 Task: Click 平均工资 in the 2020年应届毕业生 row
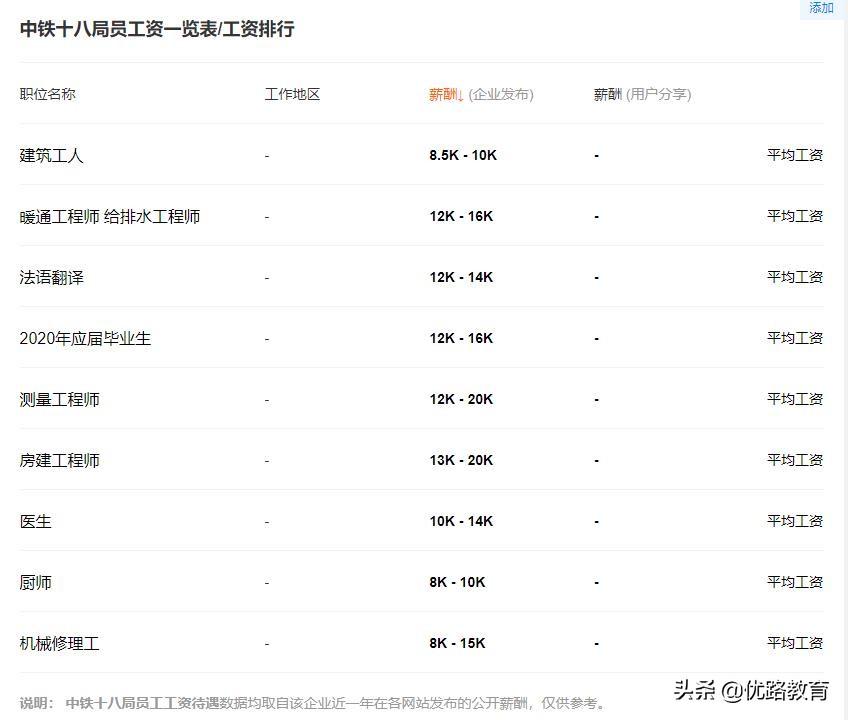tap(794, 338)
